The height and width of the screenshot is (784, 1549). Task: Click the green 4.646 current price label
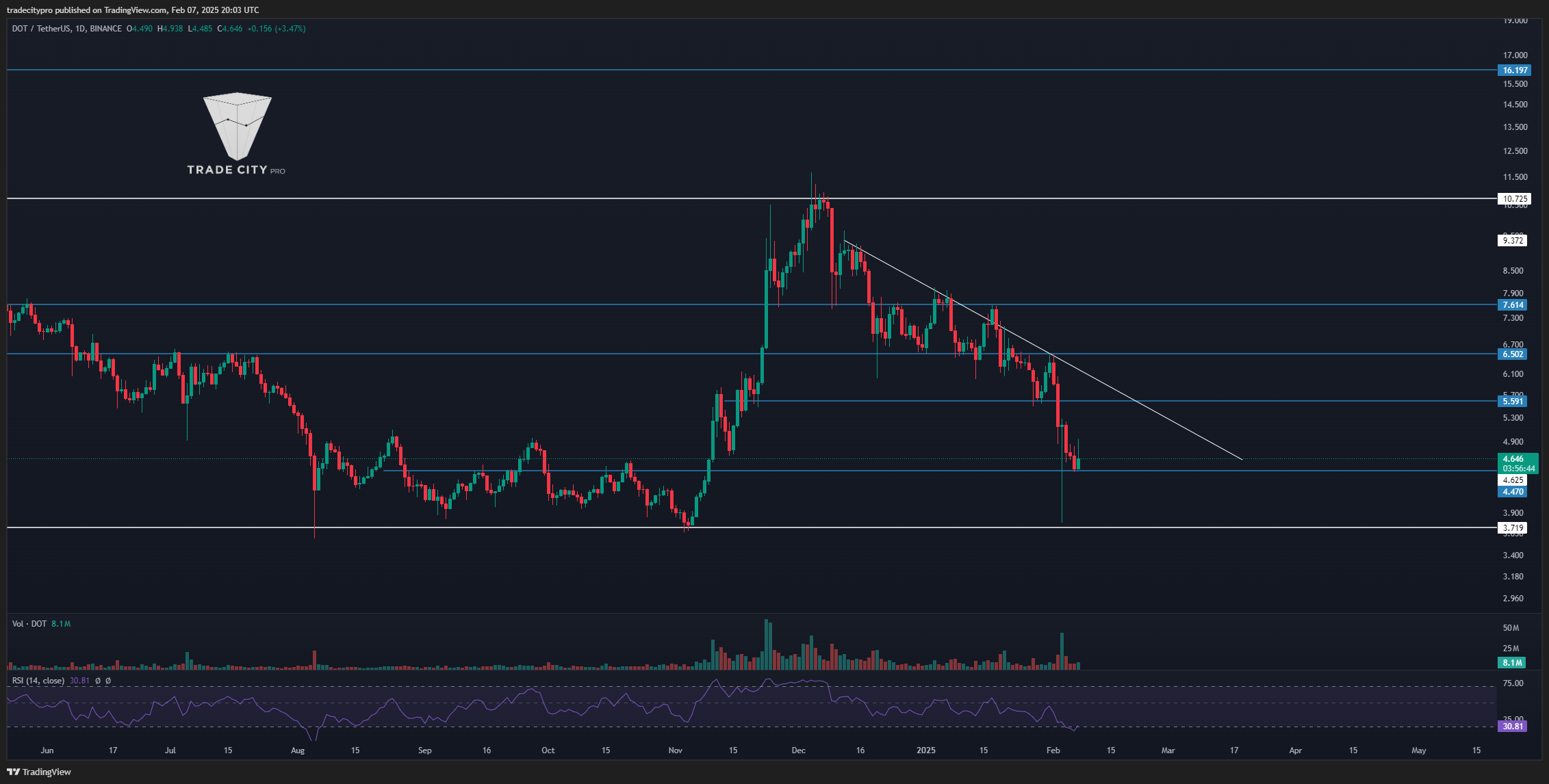[x=1512, y=459]
